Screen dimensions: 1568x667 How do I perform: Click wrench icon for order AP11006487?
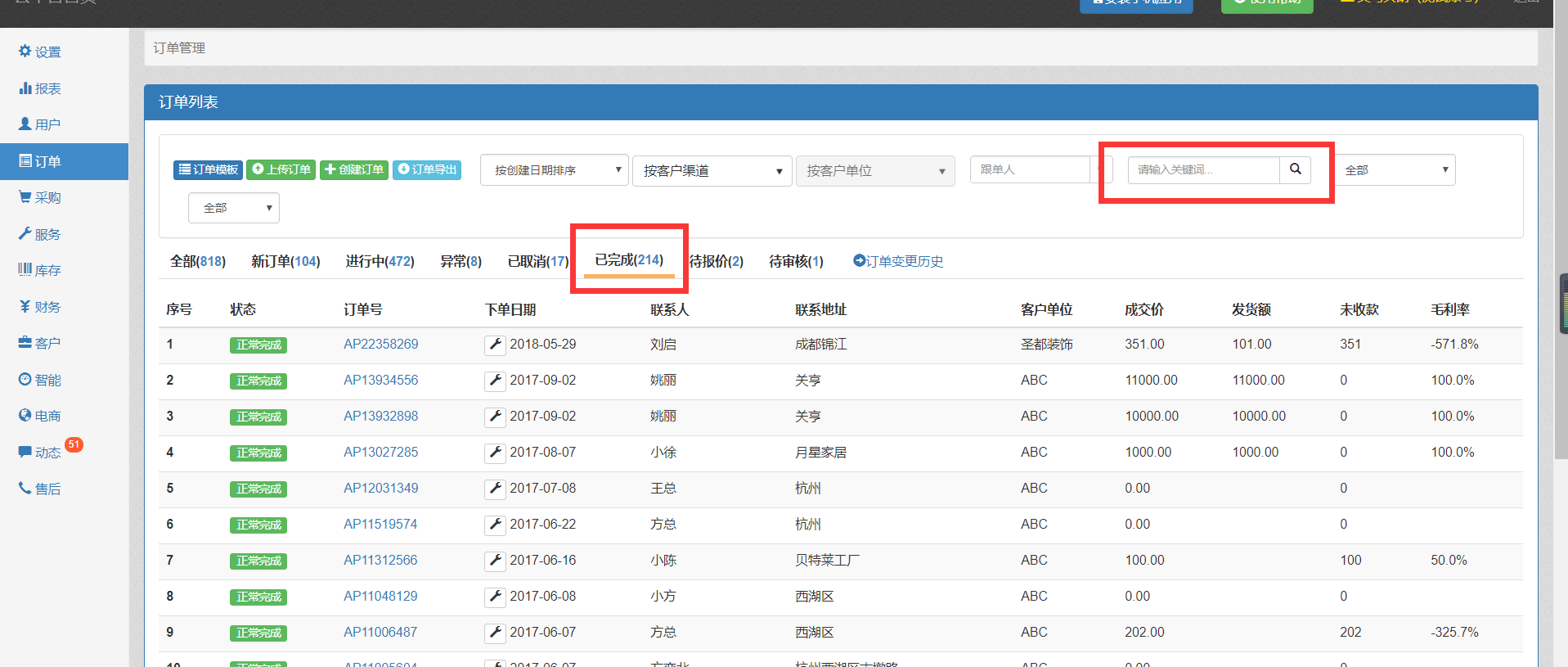tap(494, 633)
